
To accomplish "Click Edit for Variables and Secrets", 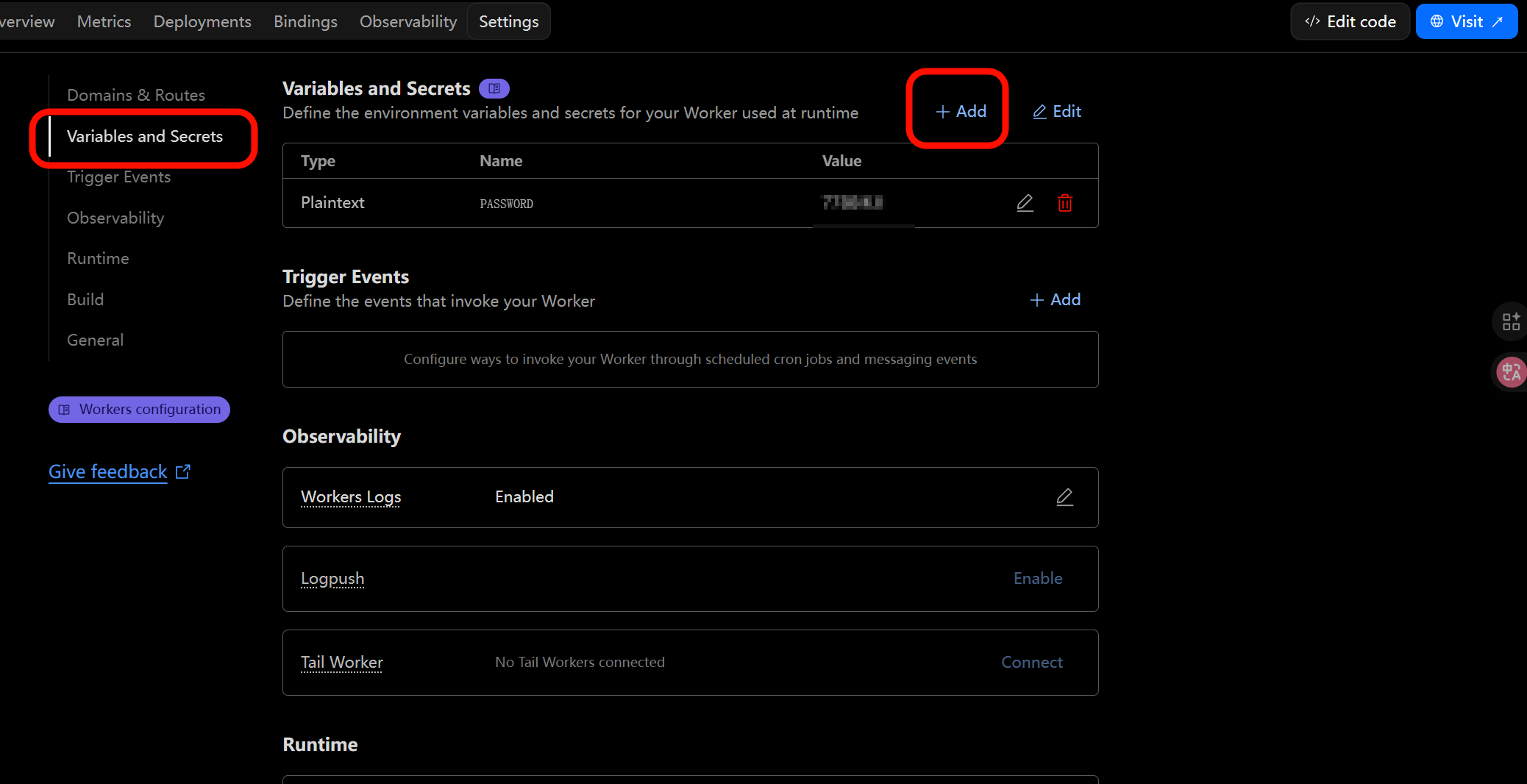I will click(1057, 112).
